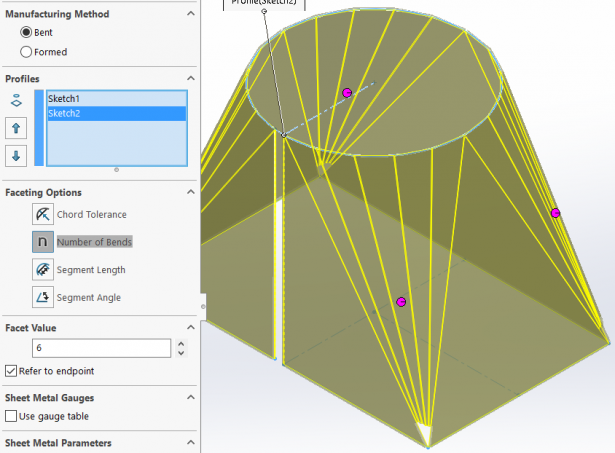Collapse the Manufacturing Method section
The image size is (615, 453).
(191, 14)
